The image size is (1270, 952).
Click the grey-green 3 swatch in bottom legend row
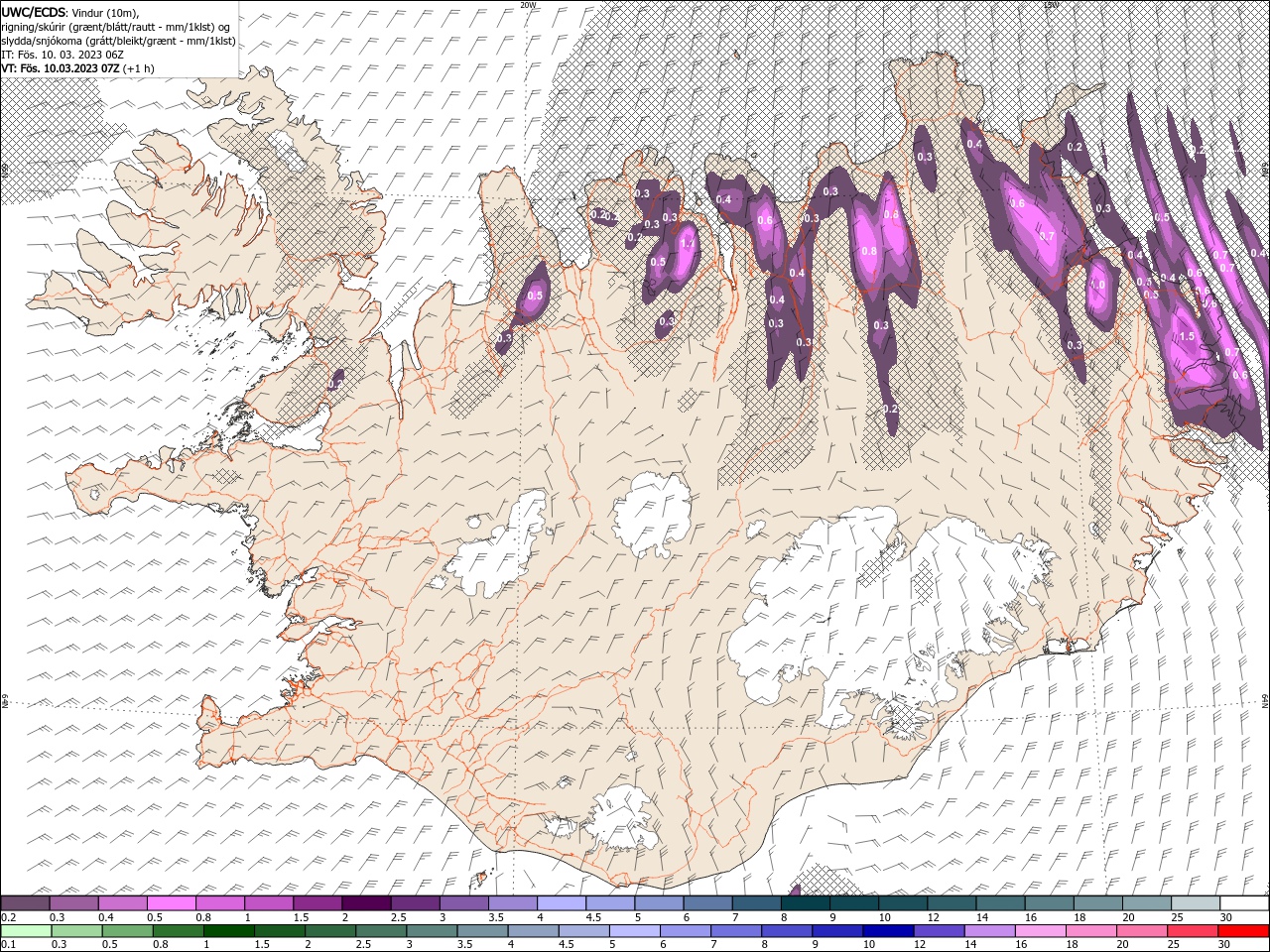click(431, 931)
